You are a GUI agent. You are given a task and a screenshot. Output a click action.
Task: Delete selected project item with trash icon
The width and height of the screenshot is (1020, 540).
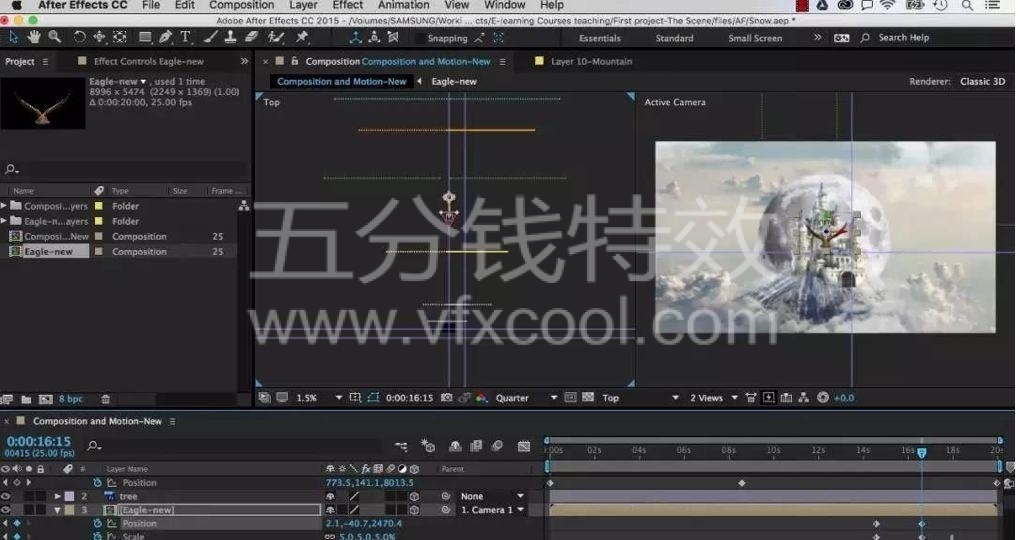(105, 399)
